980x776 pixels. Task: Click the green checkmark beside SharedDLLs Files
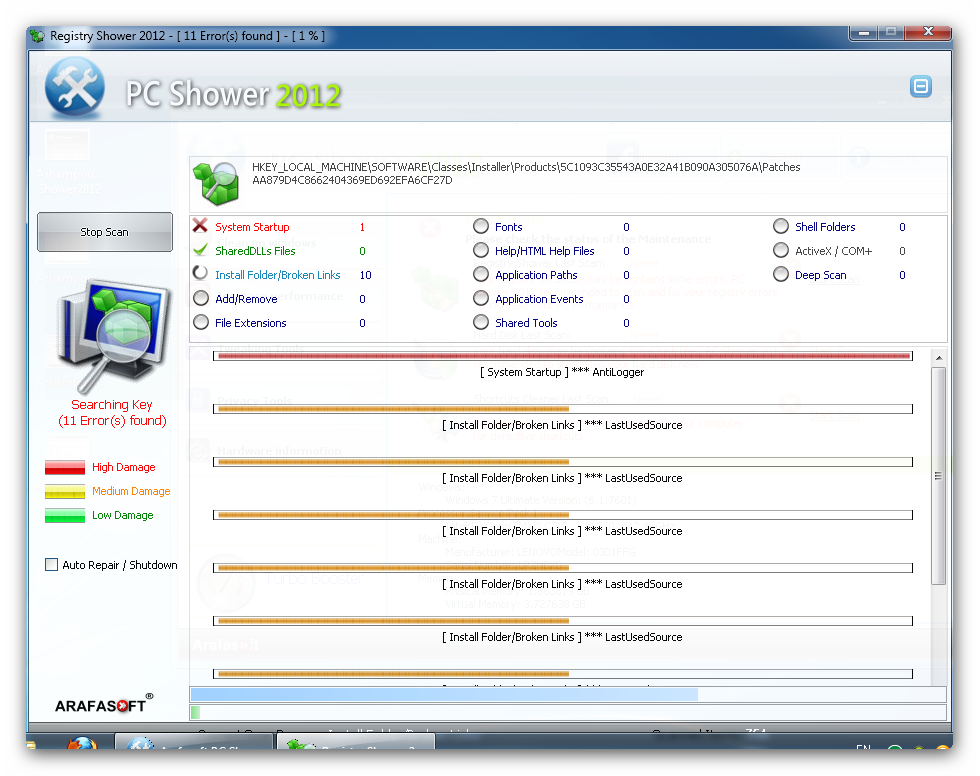(201, 250)
